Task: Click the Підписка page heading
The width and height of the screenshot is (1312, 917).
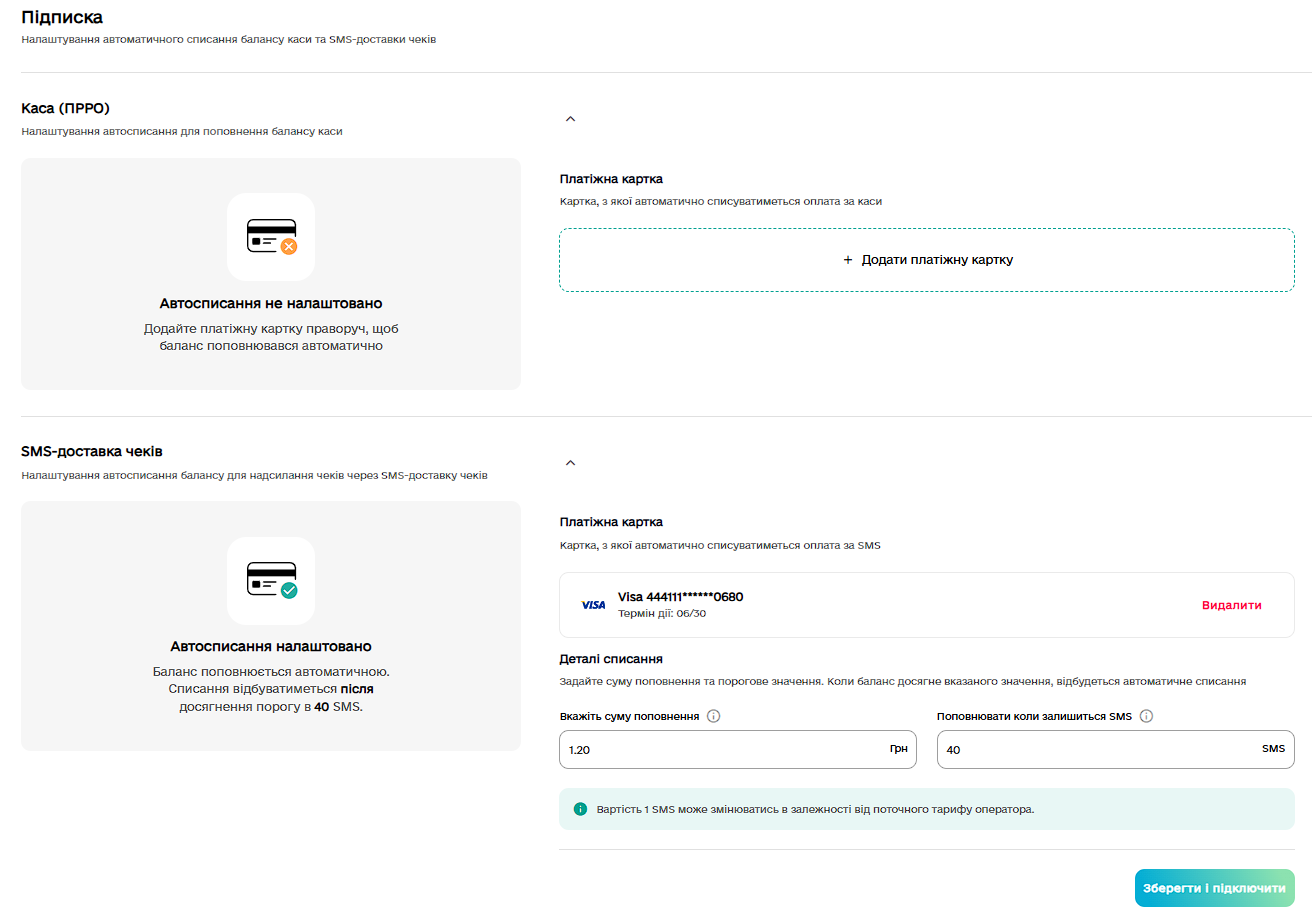Action: [x=62, y=17]
